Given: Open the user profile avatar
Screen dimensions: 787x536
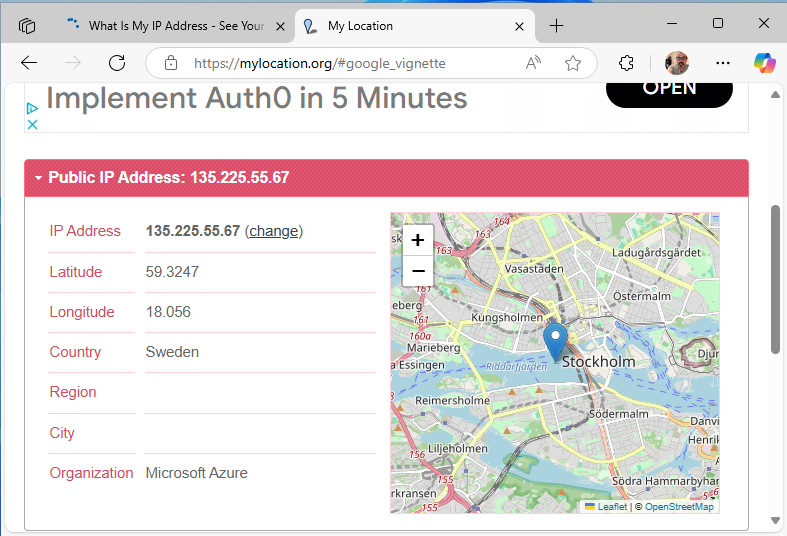Looking at the screenshot, I should point(677,63).
